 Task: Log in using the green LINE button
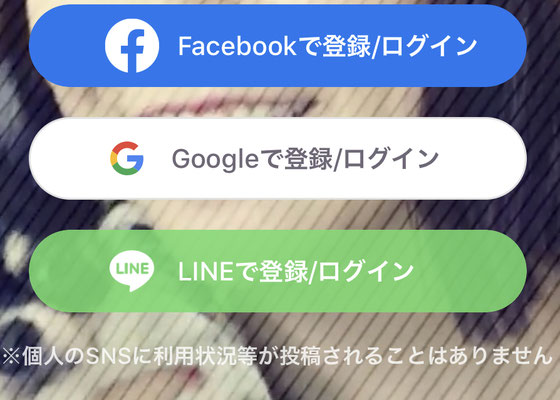pyautogui.click(x=278, y=271)
